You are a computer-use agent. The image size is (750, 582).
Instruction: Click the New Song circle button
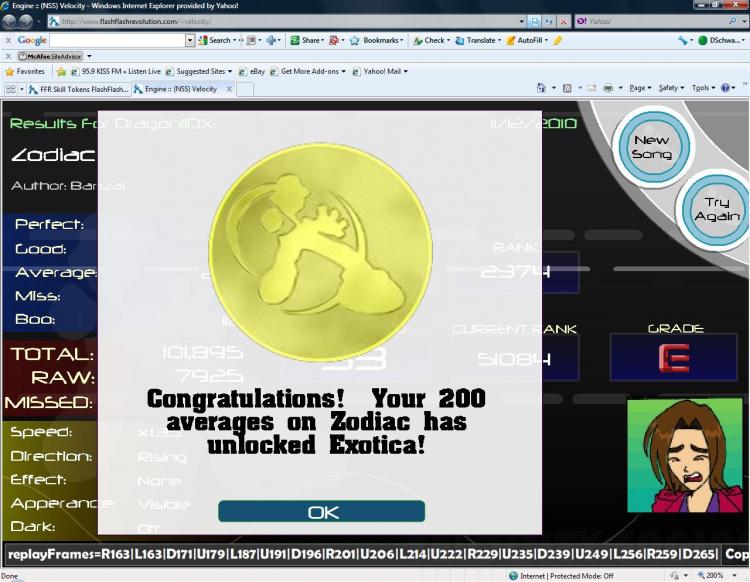coord(653,146)
